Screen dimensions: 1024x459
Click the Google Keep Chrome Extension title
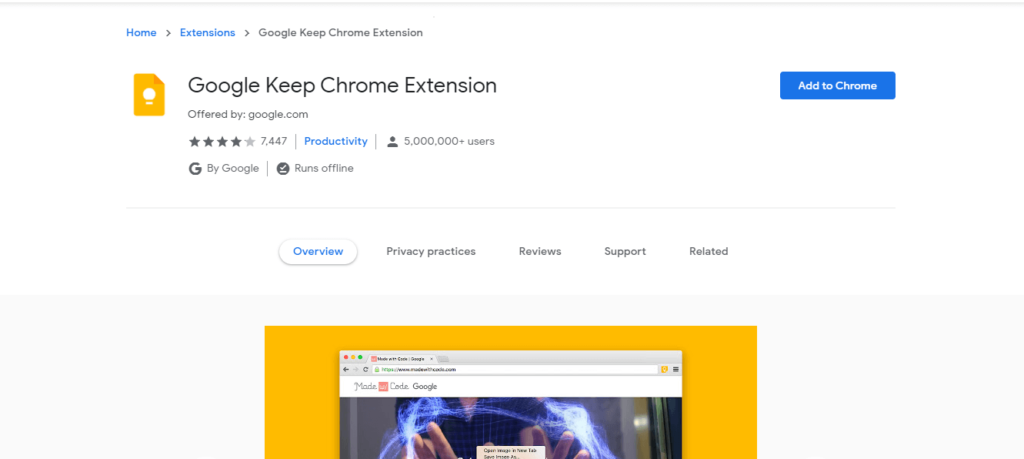(342, 86)
